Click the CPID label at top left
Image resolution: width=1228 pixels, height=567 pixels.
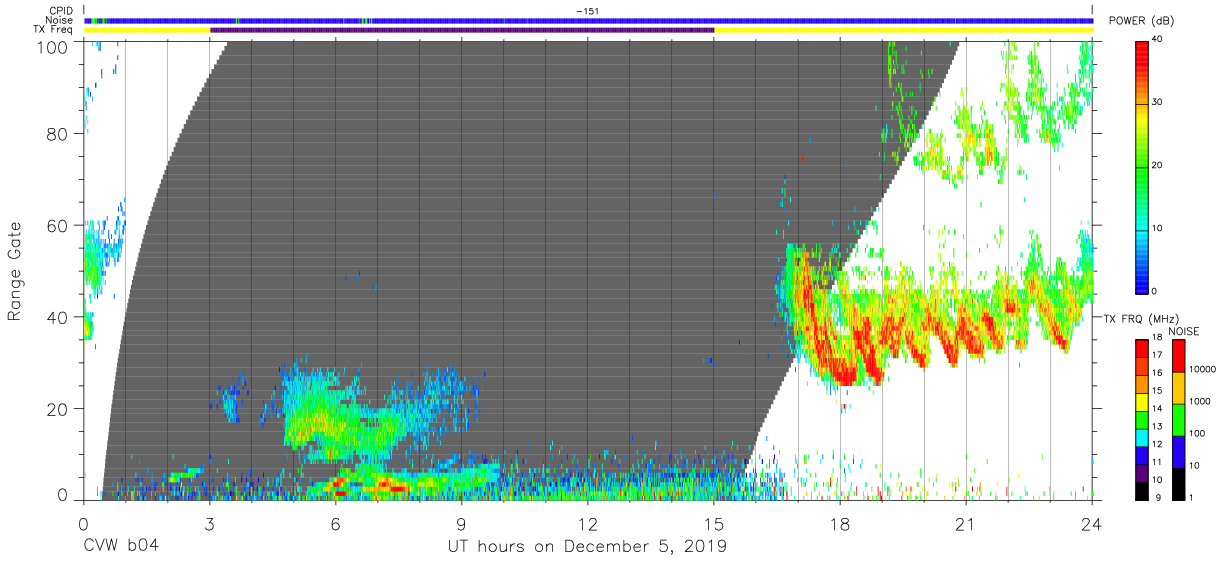63,10
